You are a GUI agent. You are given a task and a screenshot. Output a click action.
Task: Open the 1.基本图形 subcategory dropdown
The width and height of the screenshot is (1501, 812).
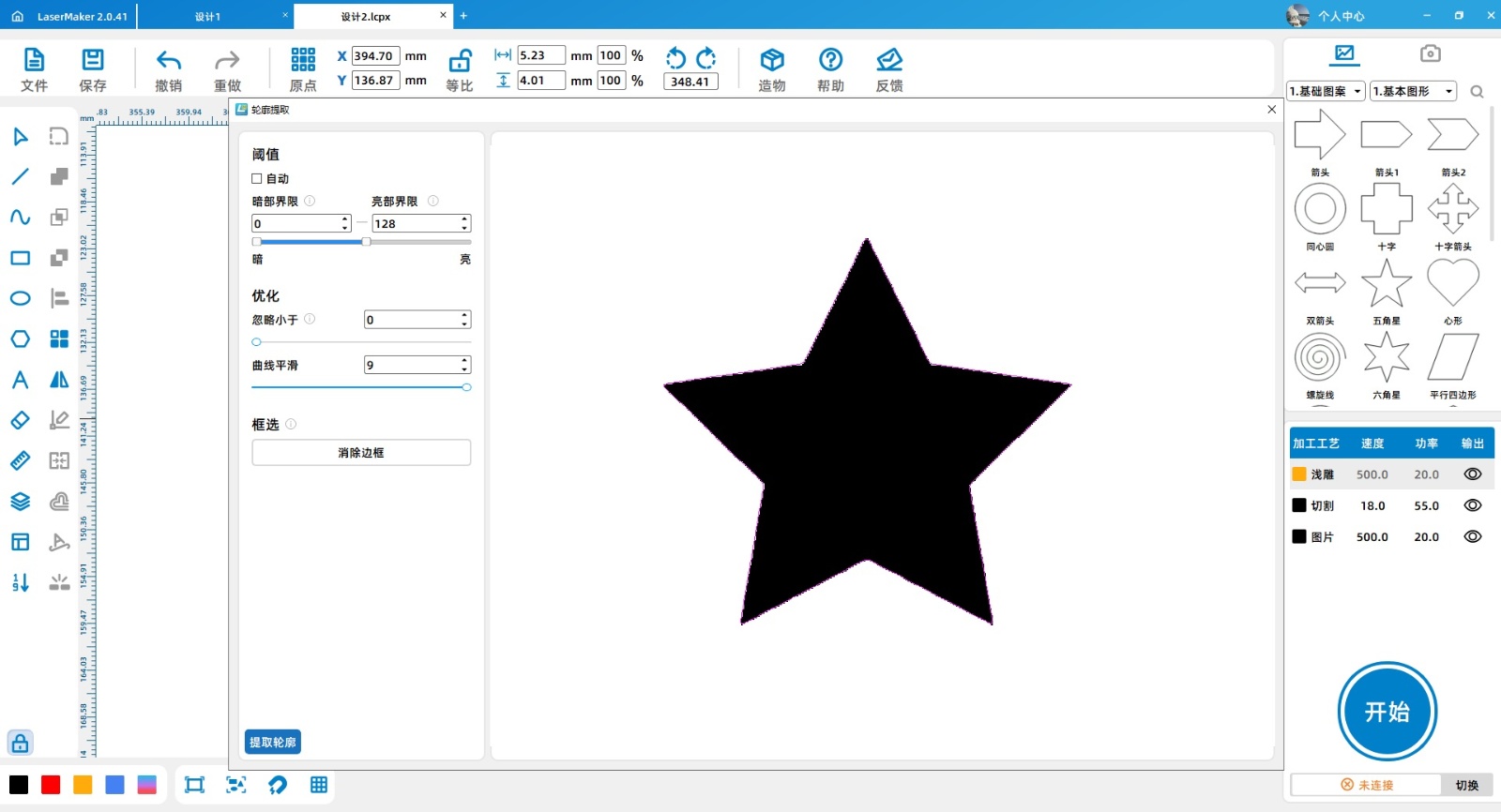pyautogui.click(x=1413, y=91)
